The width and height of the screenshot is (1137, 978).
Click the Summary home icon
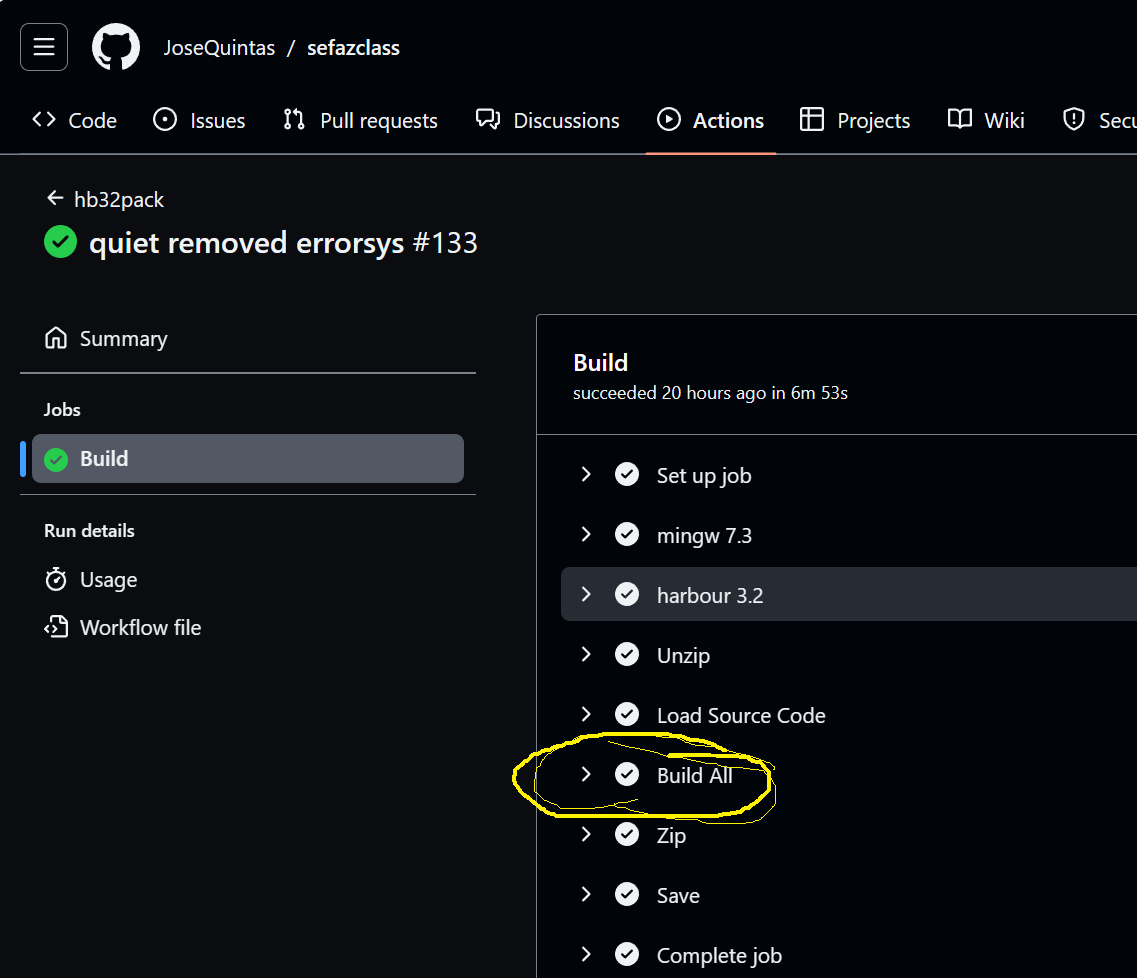coord(56,339)
